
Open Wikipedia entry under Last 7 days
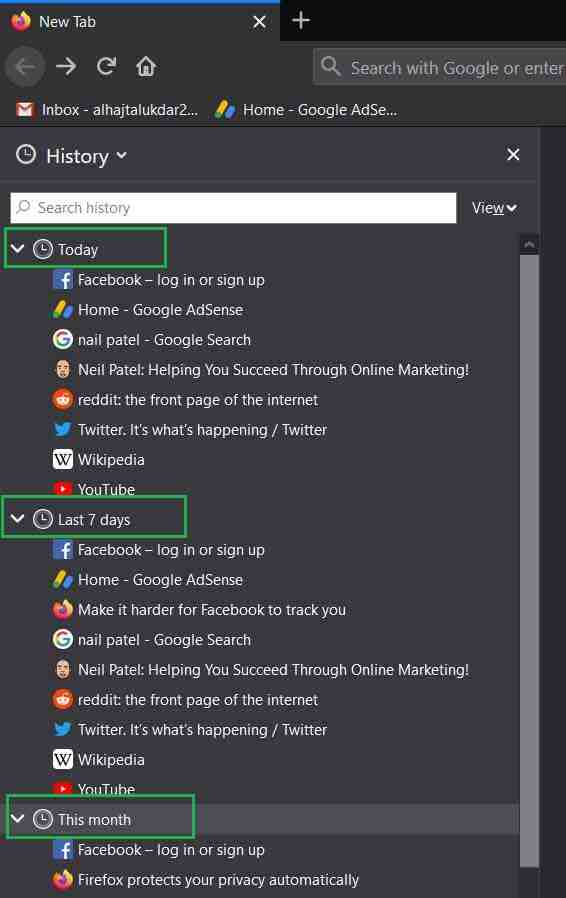pyautogui.click(x=99, y=759)
